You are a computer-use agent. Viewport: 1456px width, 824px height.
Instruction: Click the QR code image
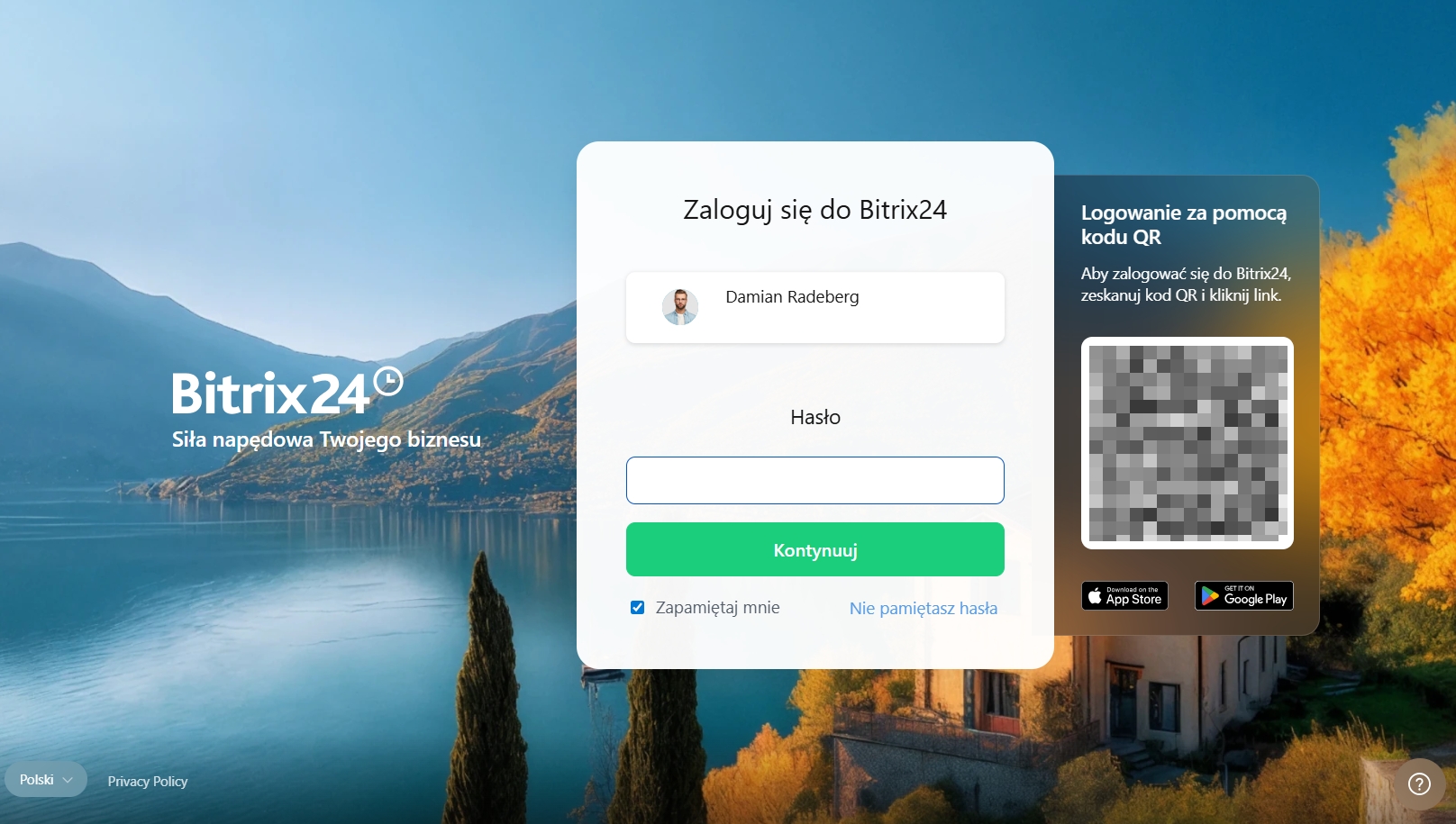(1188, 443)
